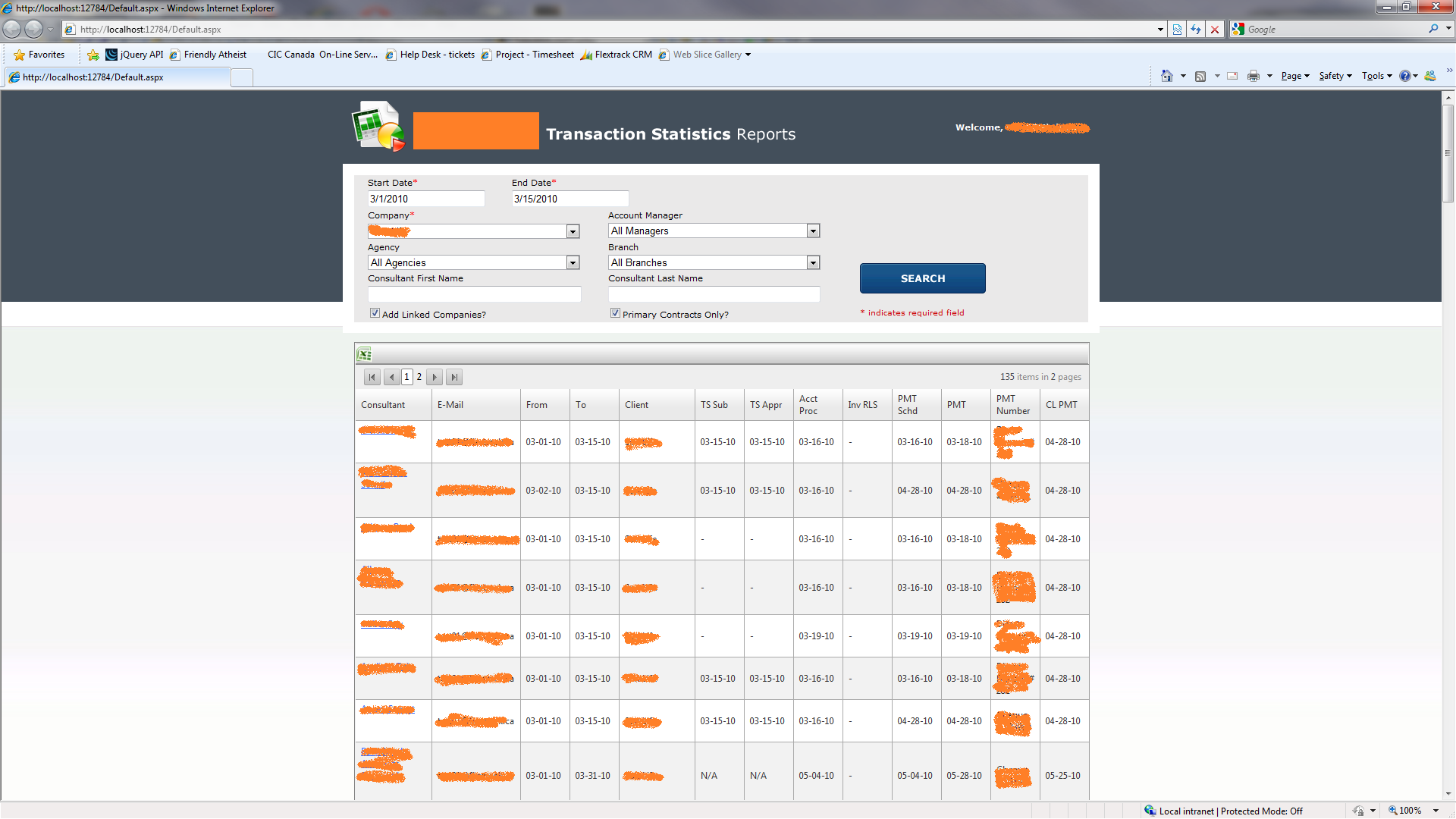Click the Favorites star icon

pos(20,55)
